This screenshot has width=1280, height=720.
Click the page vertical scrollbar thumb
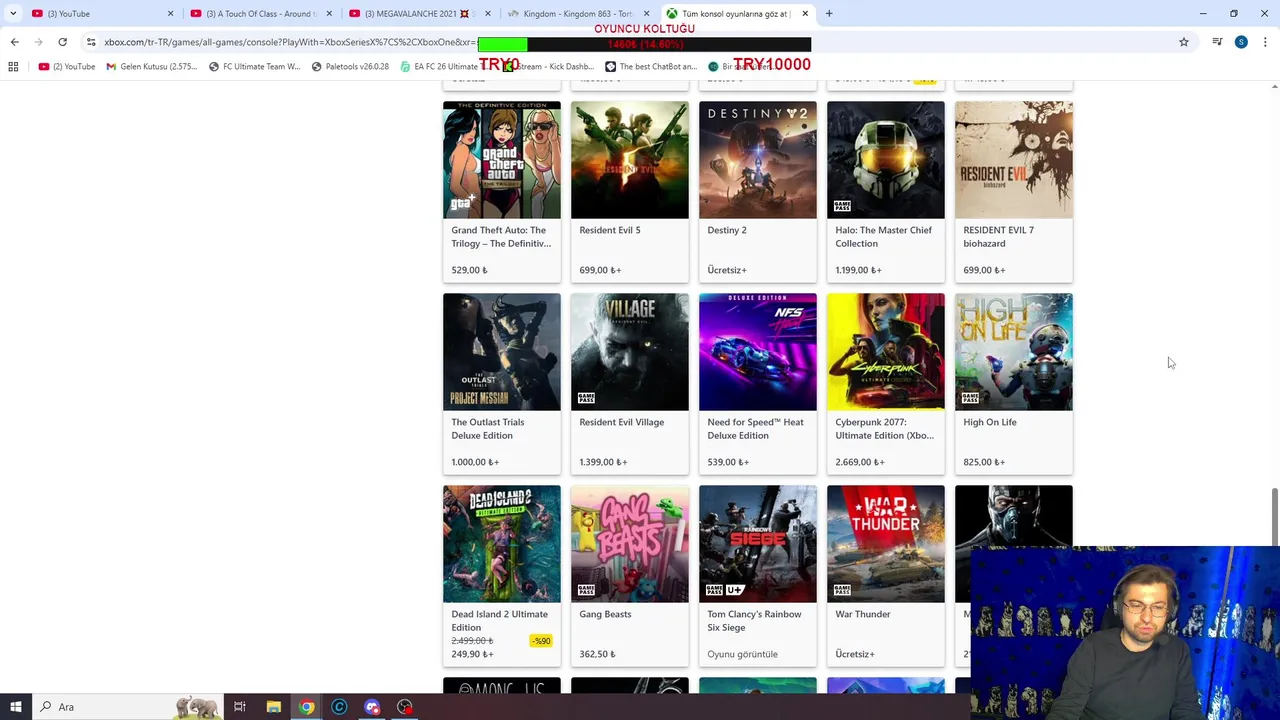click(1274, 517)
